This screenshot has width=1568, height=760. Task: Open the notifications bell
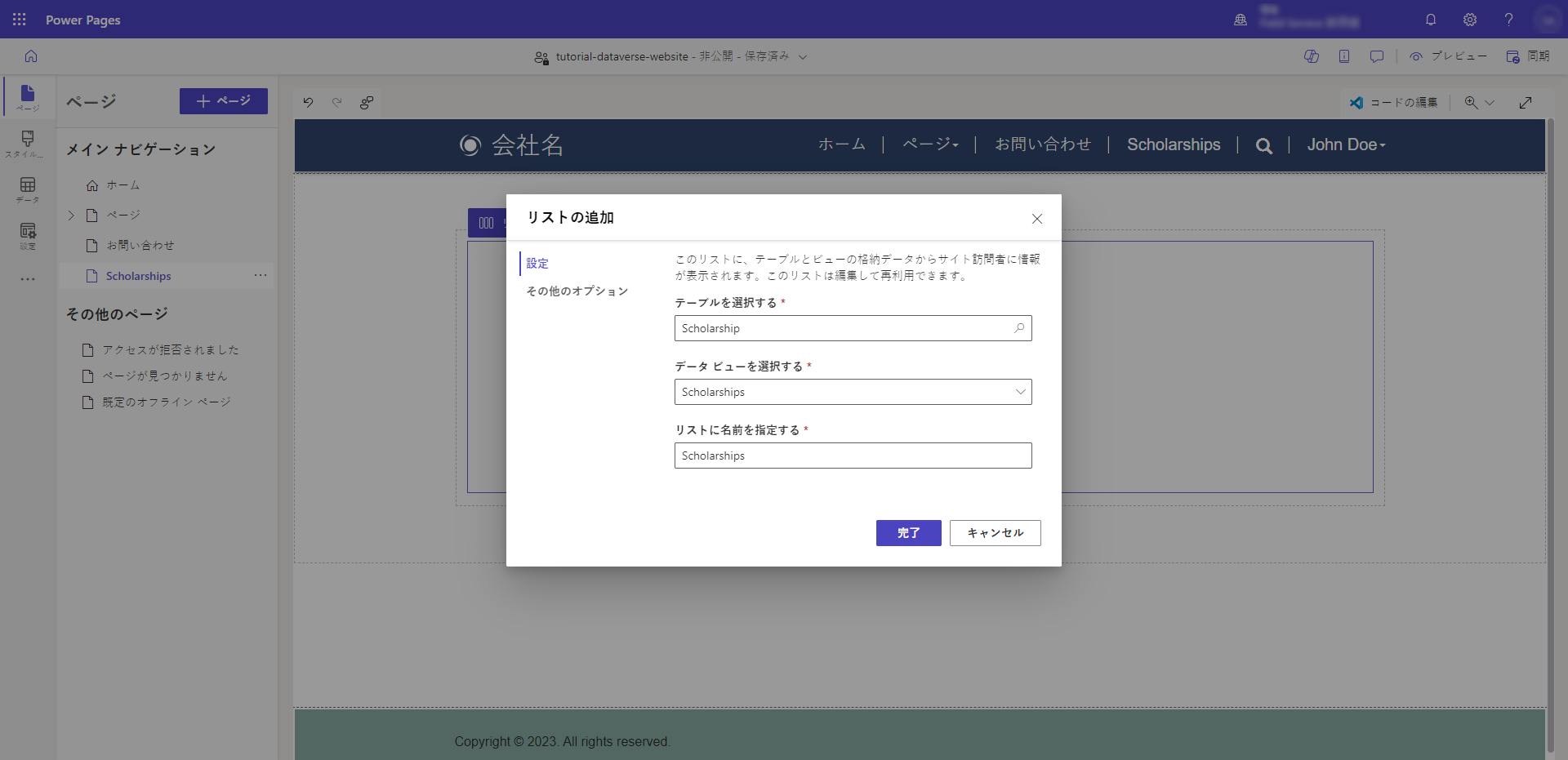point(1430,20)
